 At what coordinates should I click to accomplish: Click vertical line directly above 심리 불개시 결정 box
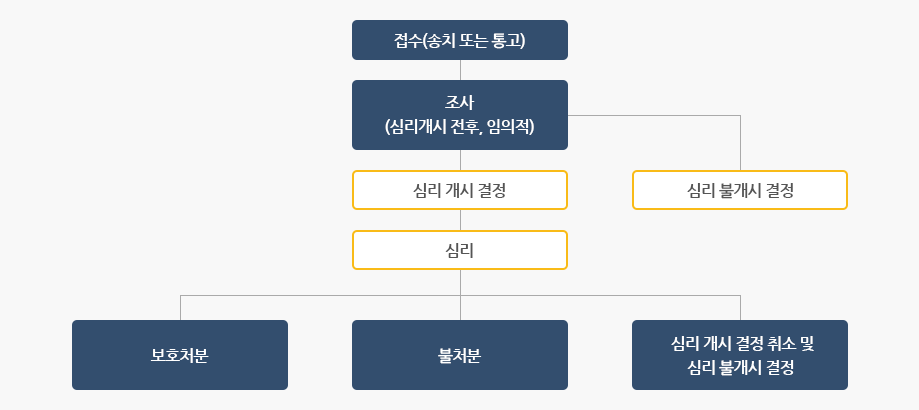740,145
